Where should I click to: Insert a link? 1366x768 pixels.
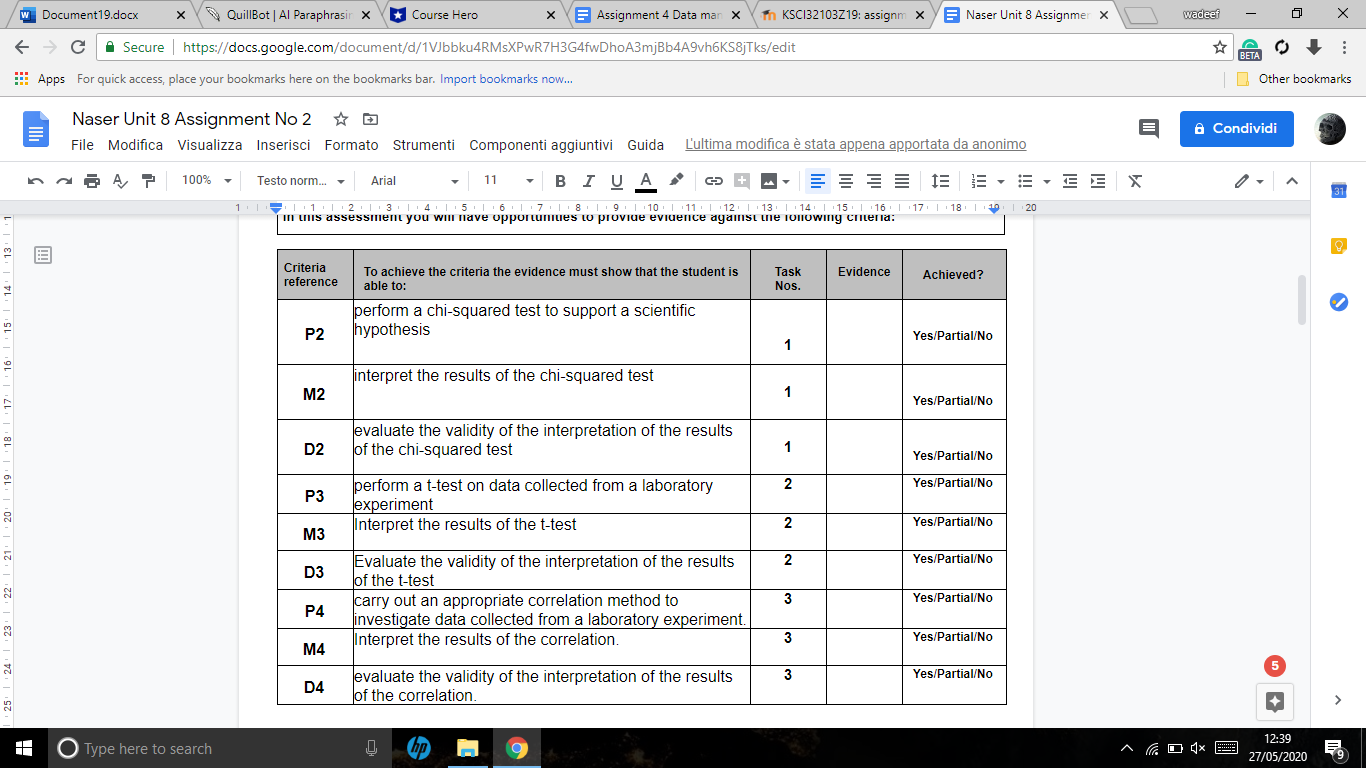[x=712, y=181]
